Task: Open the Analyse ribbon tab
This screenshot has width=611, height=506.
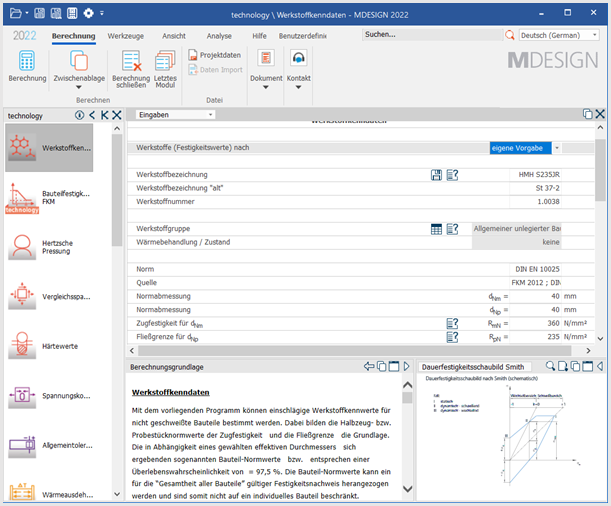Action: [x=219, y=36]
